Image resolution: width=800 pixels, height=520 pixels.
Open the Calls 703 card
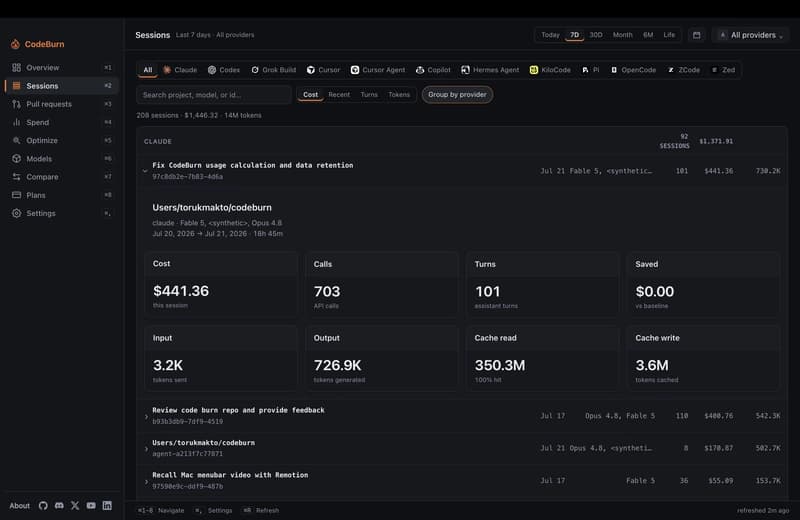click(x=382, y=284)
